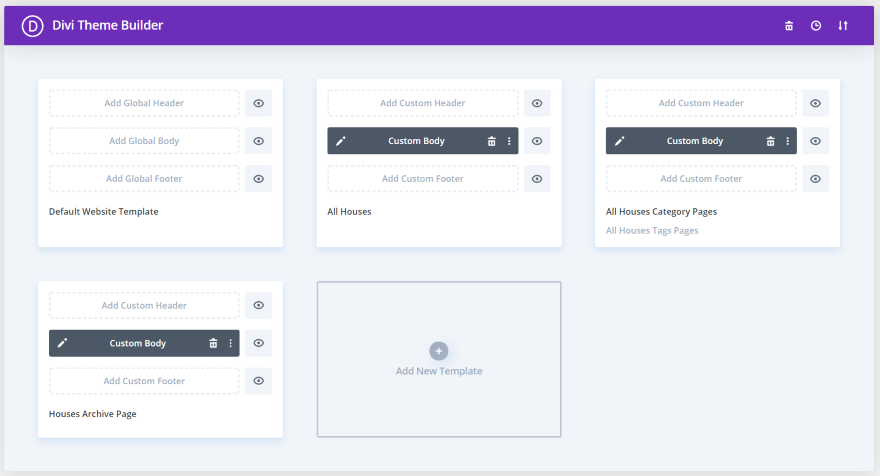This screenshot has height=476, width=880.
Task: Edit the All Houses custom body
Action: 341,141
